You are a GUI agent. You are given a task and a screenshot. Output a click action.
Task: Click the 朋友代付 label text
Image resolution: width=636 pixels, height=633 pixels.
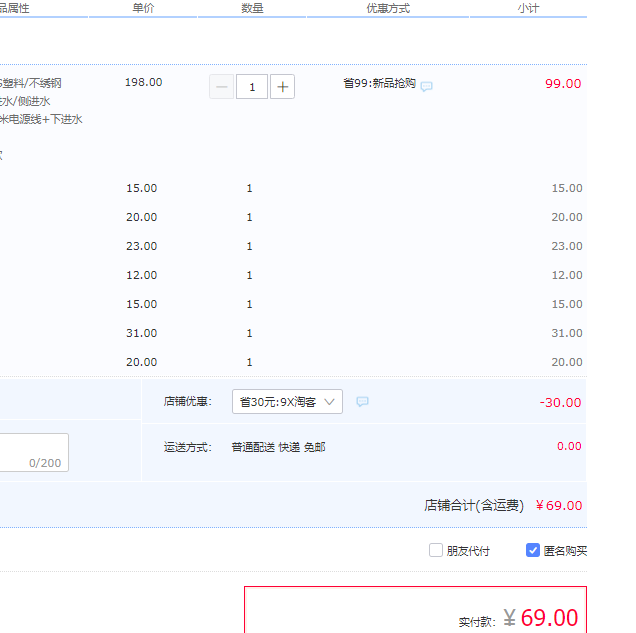(468, 551)
